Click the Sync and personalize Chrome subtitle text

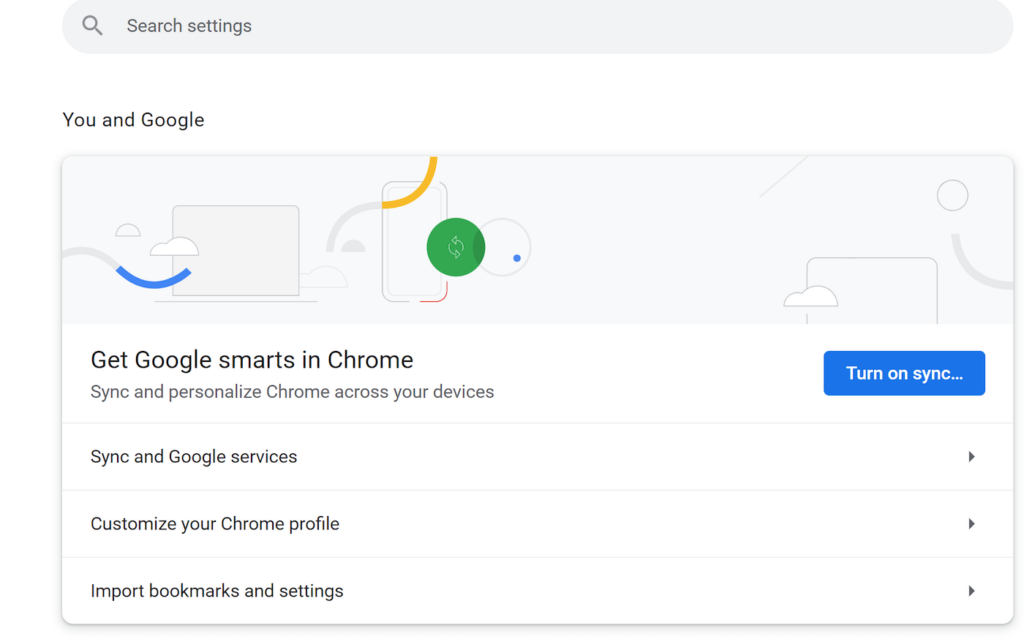(292, 391)
